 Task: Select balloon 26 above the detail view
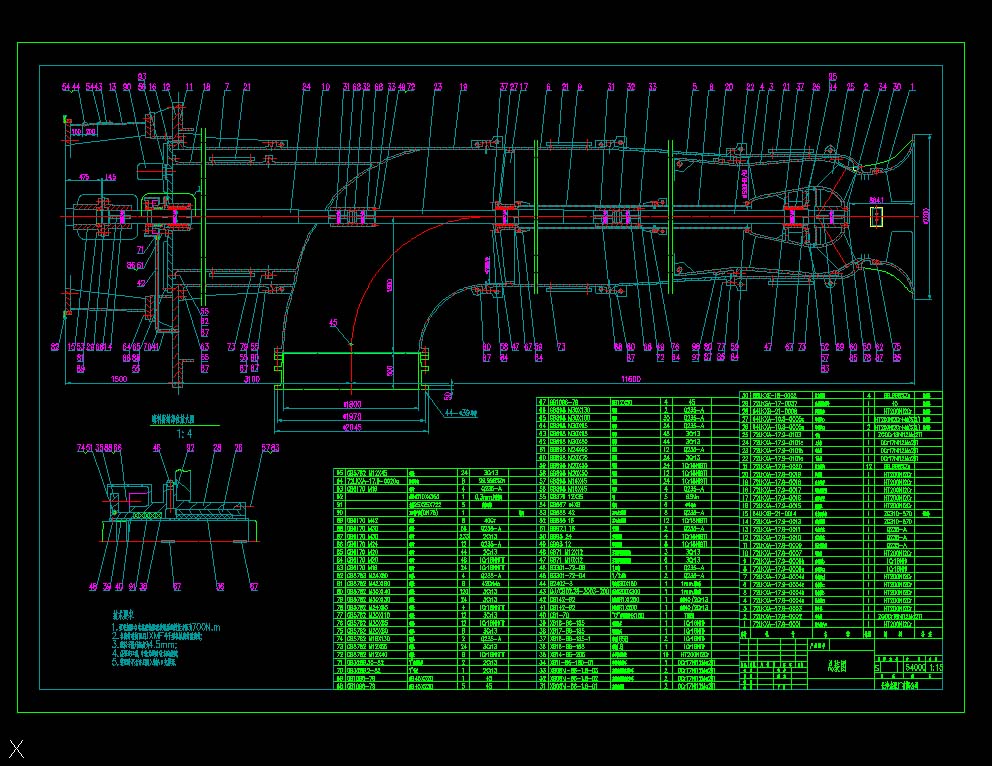[238, 448]
